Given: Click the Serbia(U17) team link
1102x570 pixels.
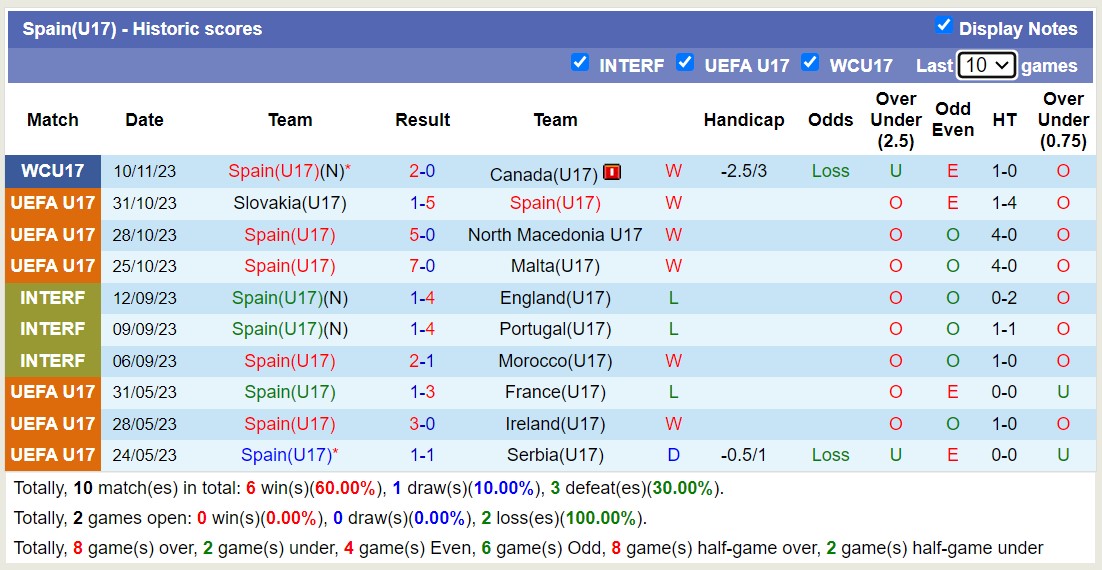Looking at the screenshot, I should pyautogui.click(x=555, y=455).
